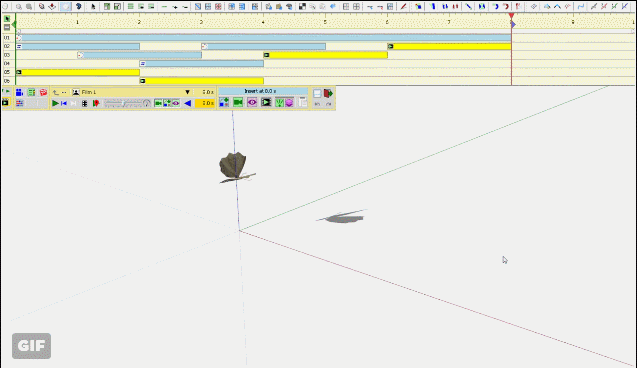Select track 02 label
637x368 pixels.
pyautogui.click(x=7, y=46)
